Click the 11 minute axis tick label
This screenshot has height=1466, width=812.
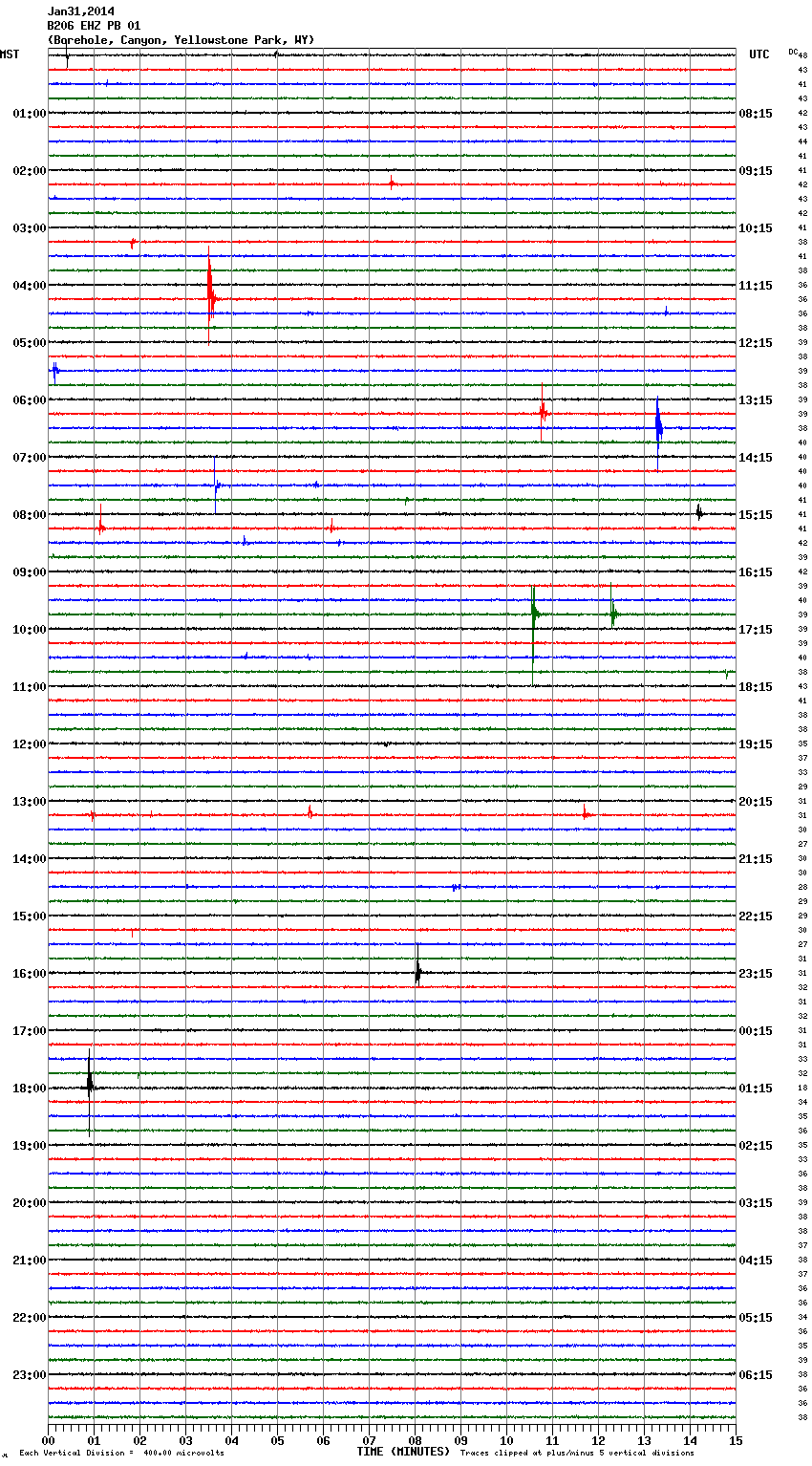coord(552,1440)
